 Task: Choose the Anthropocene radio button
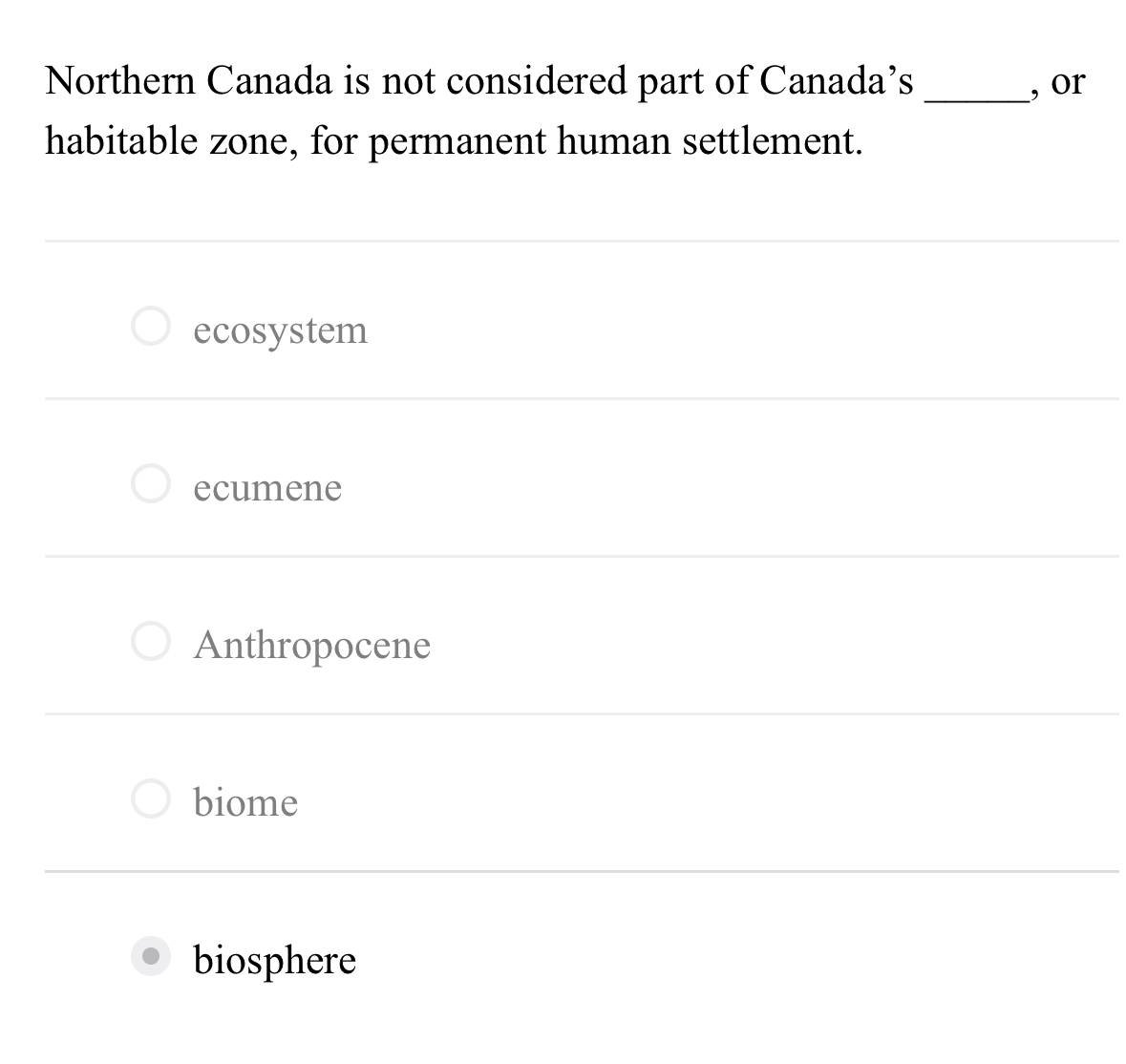tap(151, 641)
